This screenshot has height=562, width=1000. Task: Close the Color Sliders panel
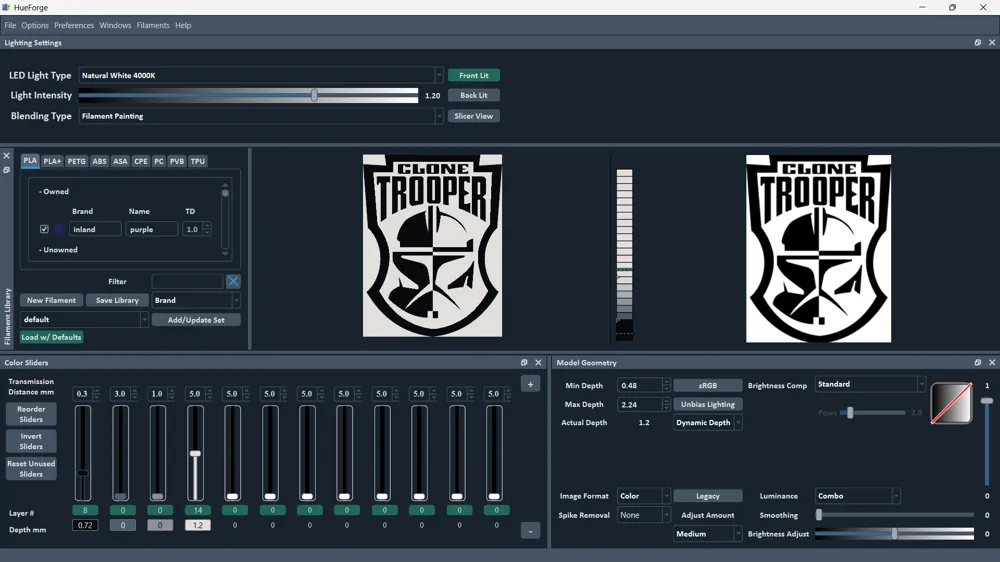click(538, 362)
